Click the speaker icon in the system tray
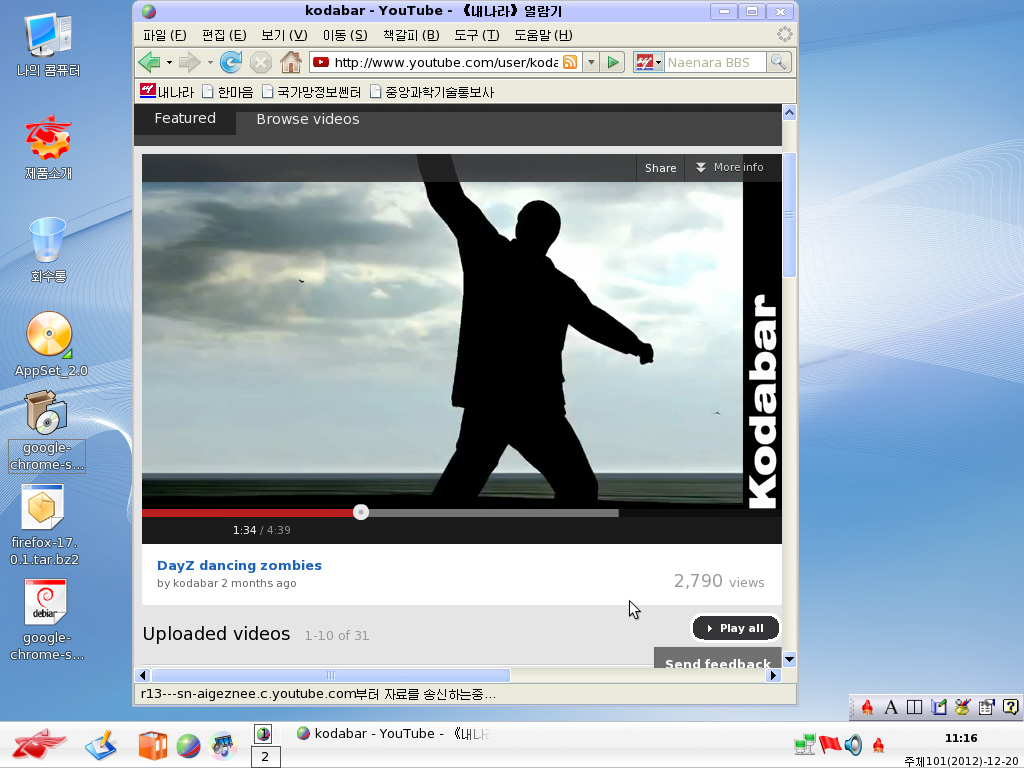The image size is (1024, 768). click(x=853, y=745)
